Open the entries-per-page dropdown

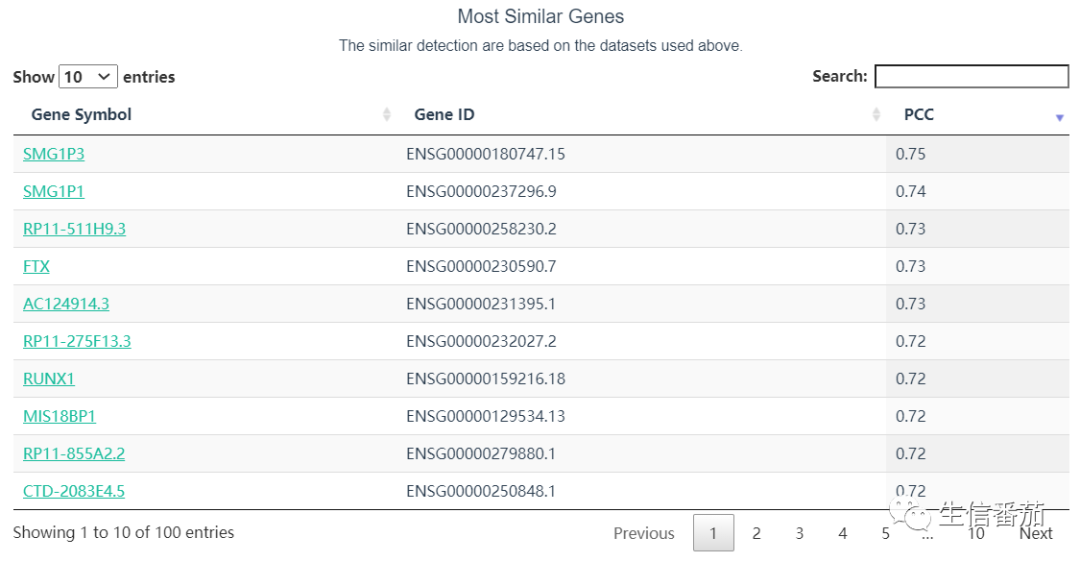coord(88,77)
